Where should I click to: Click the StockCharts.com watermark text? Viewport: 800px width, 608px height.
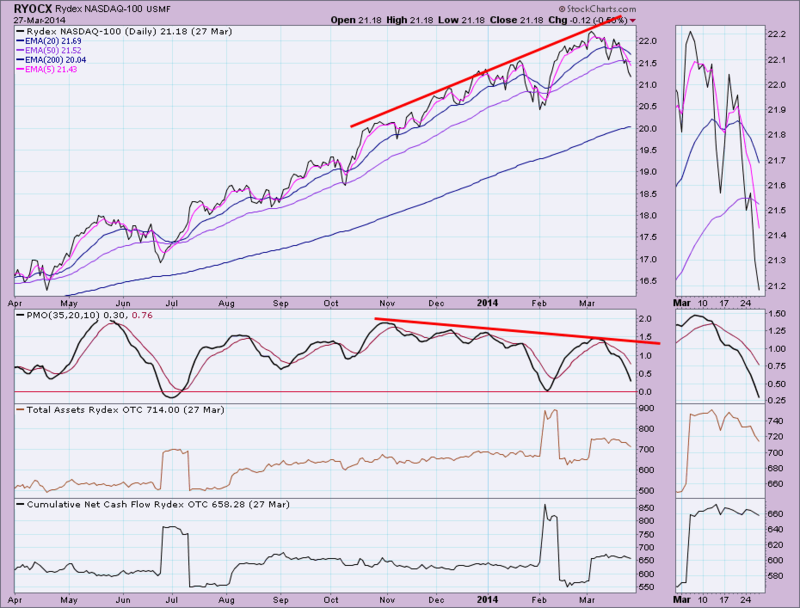(597, 9)
